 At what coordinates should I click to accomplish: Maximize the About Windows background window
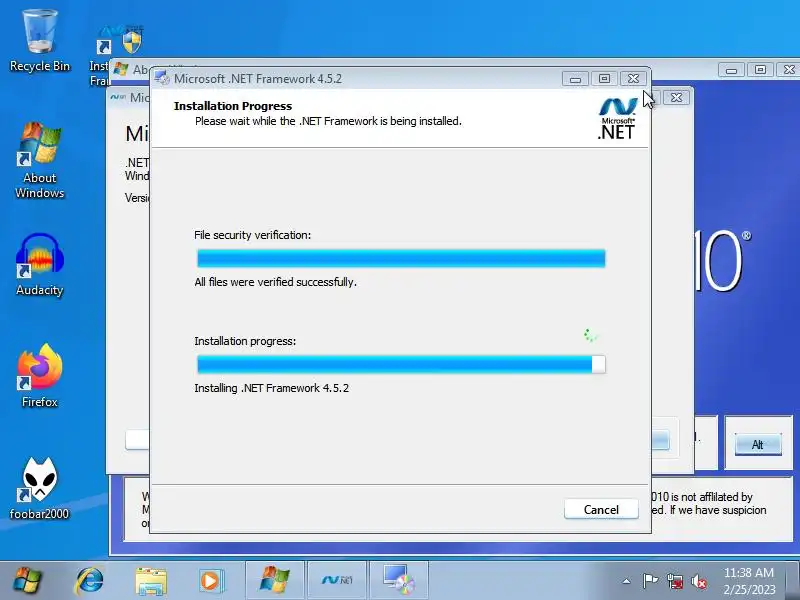click(760, 69)
